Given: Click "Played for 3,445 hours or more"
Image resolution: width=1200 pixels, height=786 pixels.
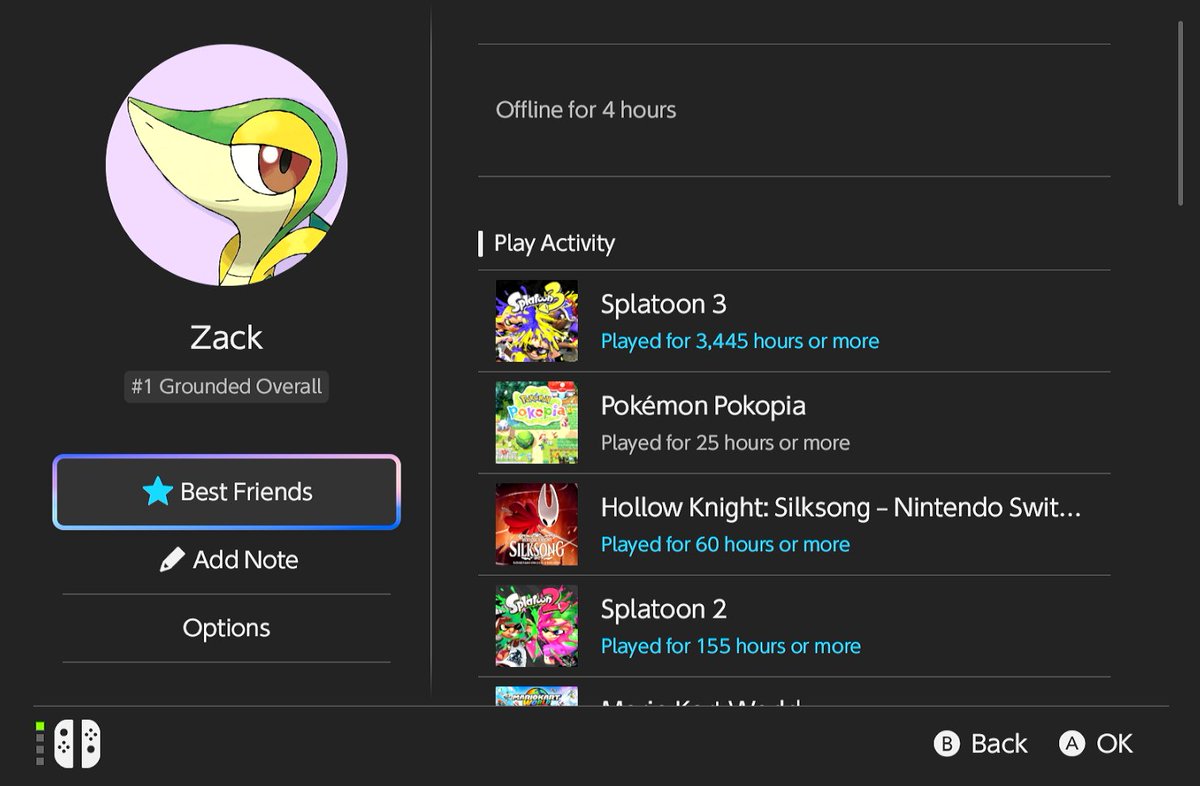Looking at the screenshot, I should click(x=740, y=341).
